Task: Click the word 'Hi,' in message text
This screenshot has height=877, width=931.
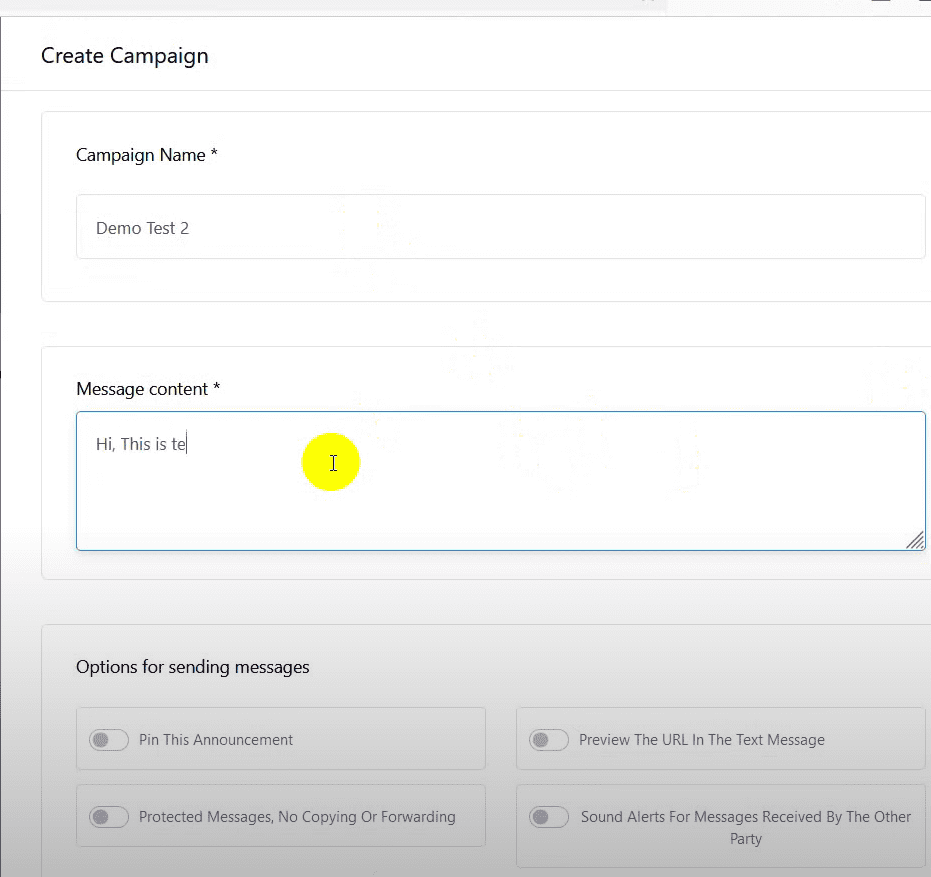Action: [x=105, y=444]
